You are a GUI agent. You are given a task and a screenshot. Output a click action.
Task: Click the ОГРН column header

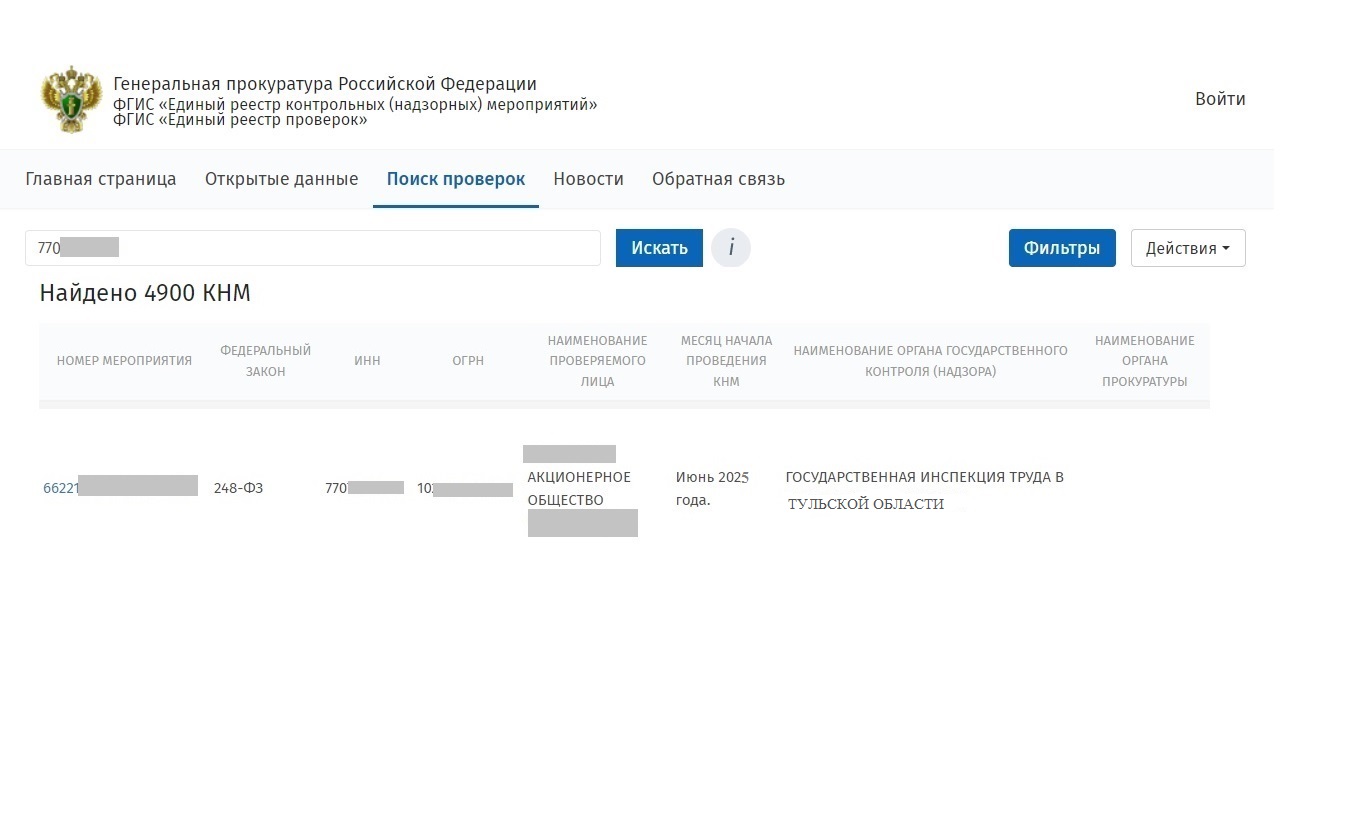[468, 361]
